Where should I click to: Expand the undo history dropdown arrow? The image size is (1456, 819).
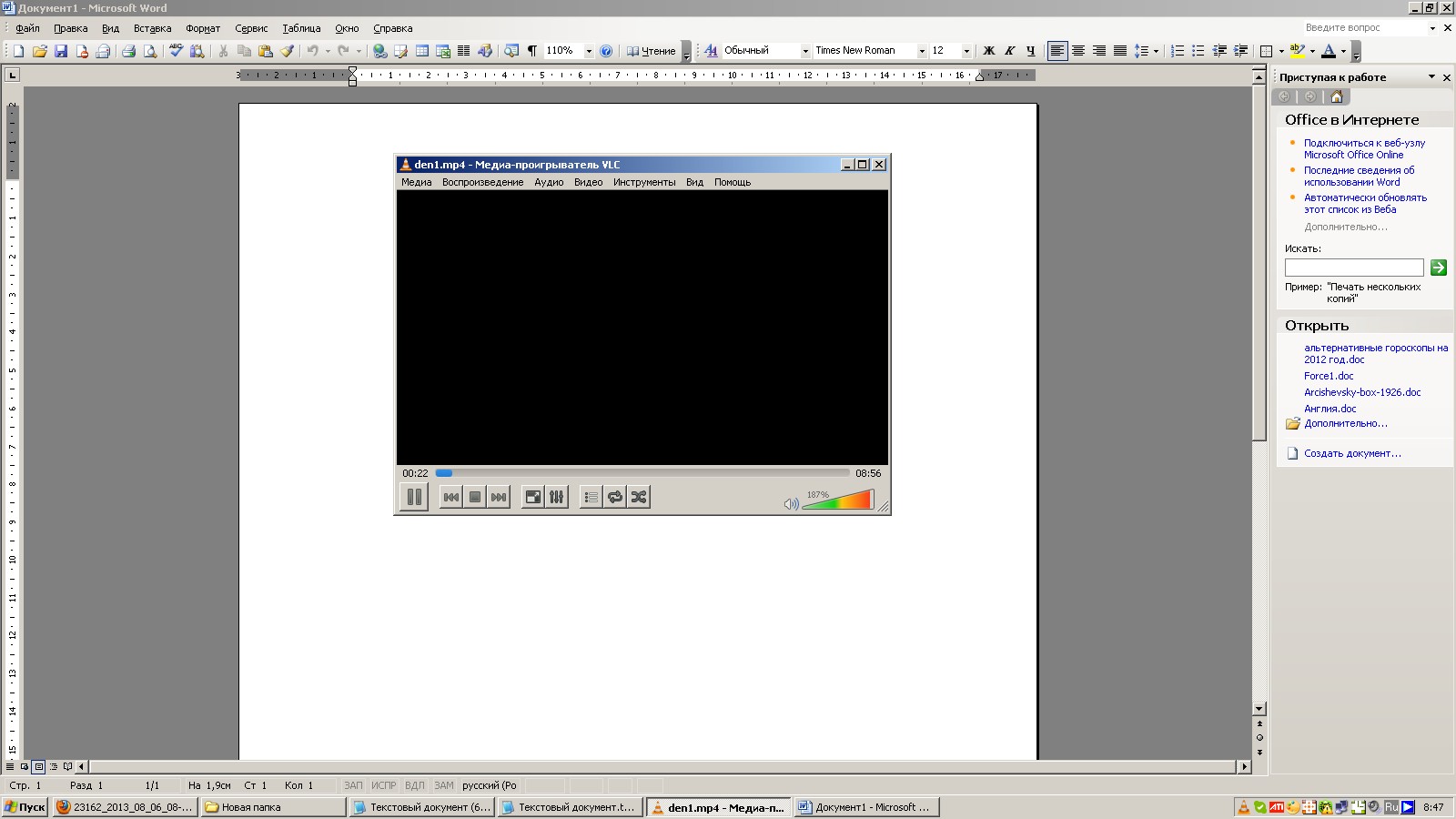328,51
